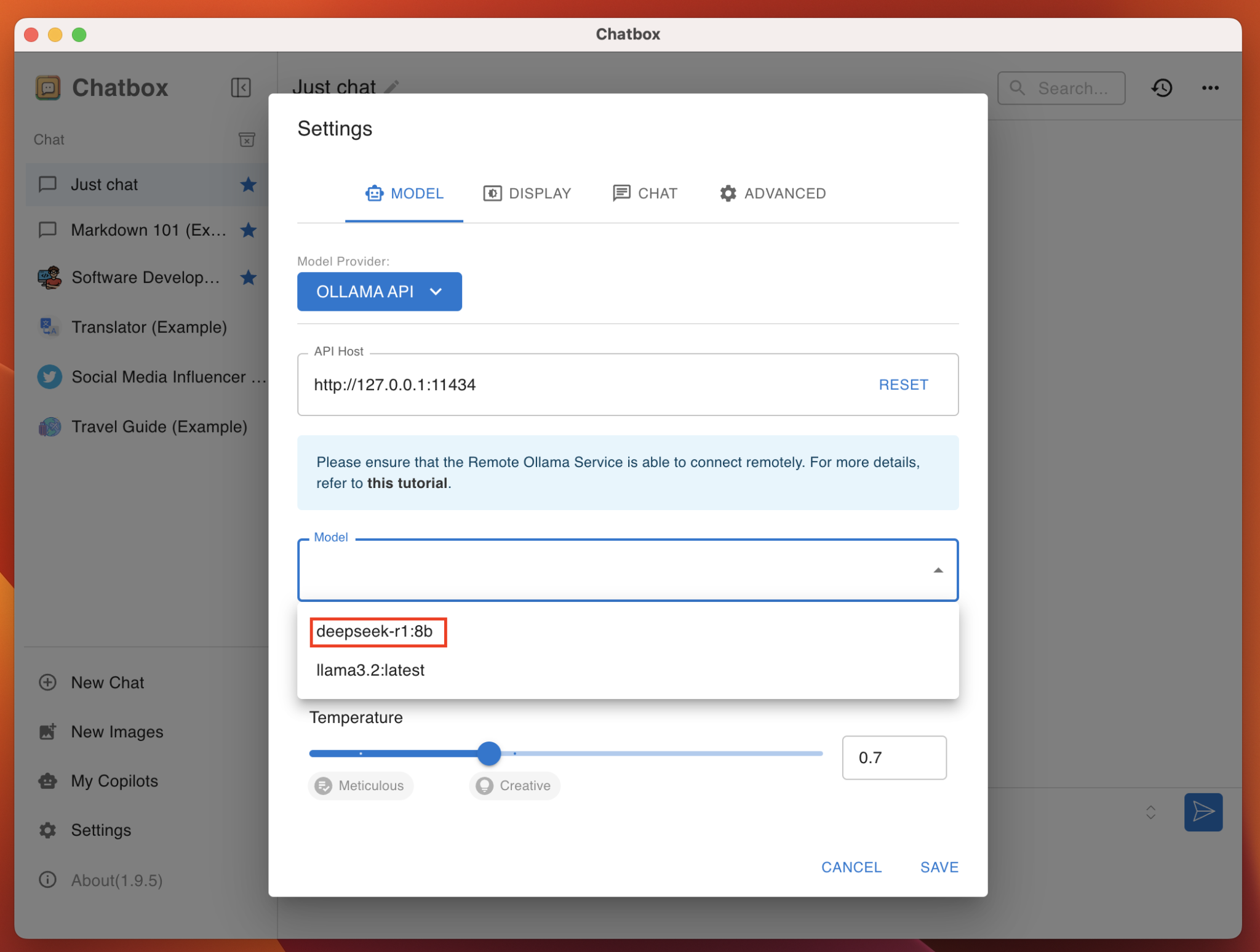Click inside the API Host input field
The image size is (1260, 952).
pos(554,385)
